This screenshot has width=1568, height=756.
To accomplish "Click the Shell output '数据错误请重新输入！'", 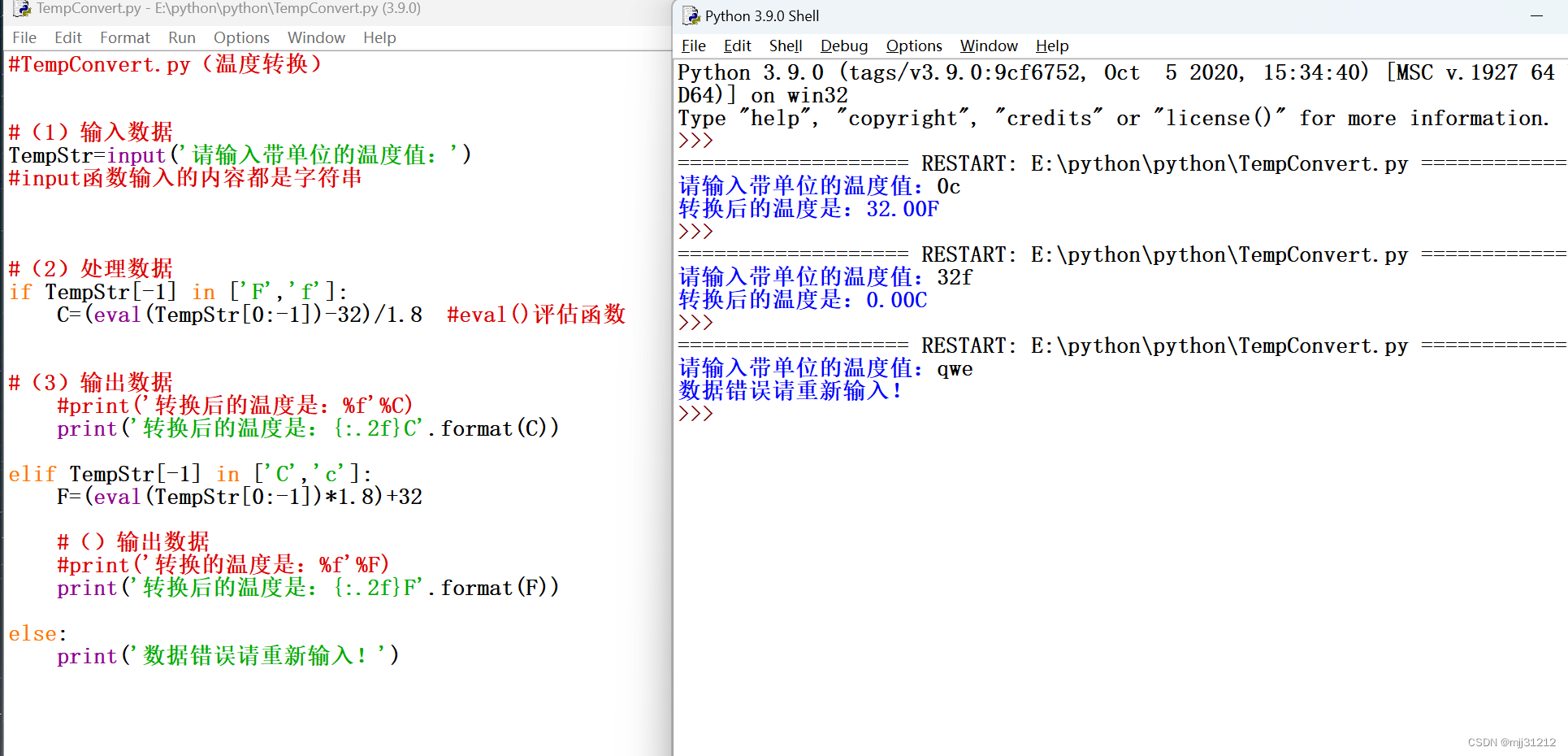I will point(790,391).
